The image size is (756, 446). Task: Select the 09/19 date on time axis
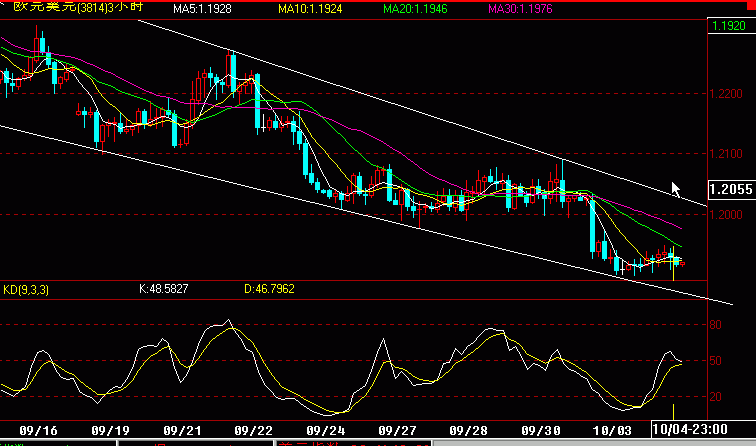[x=110, y=430]
